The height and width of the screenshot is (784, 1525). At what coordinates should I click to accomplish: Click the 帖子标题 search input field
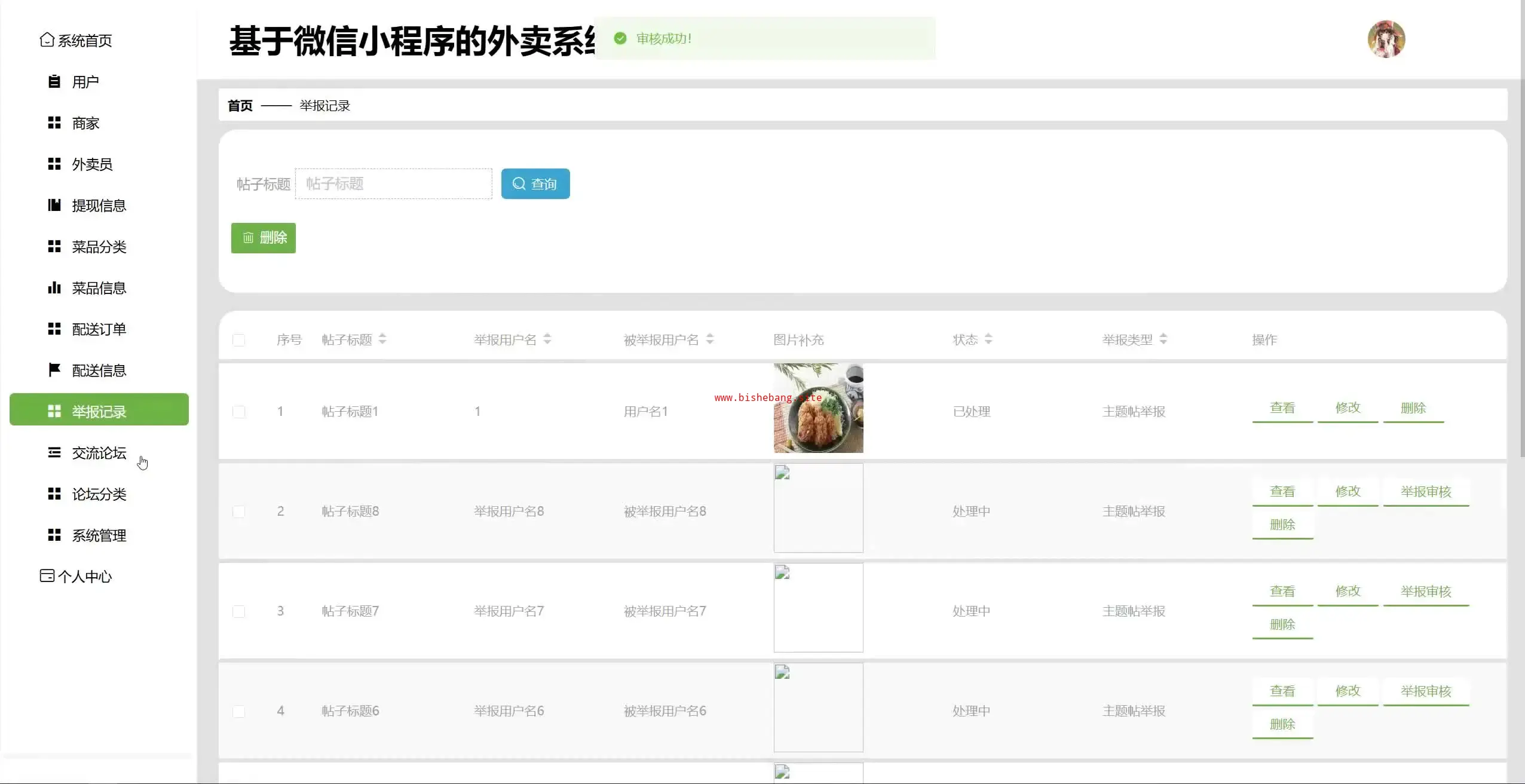coord(393,183)
